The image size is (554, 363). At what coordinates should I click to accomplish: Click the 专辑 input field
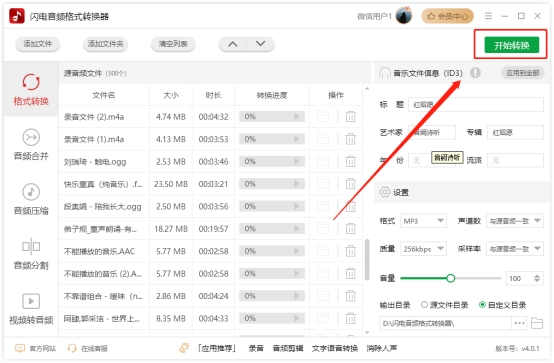tap(515, 133)
